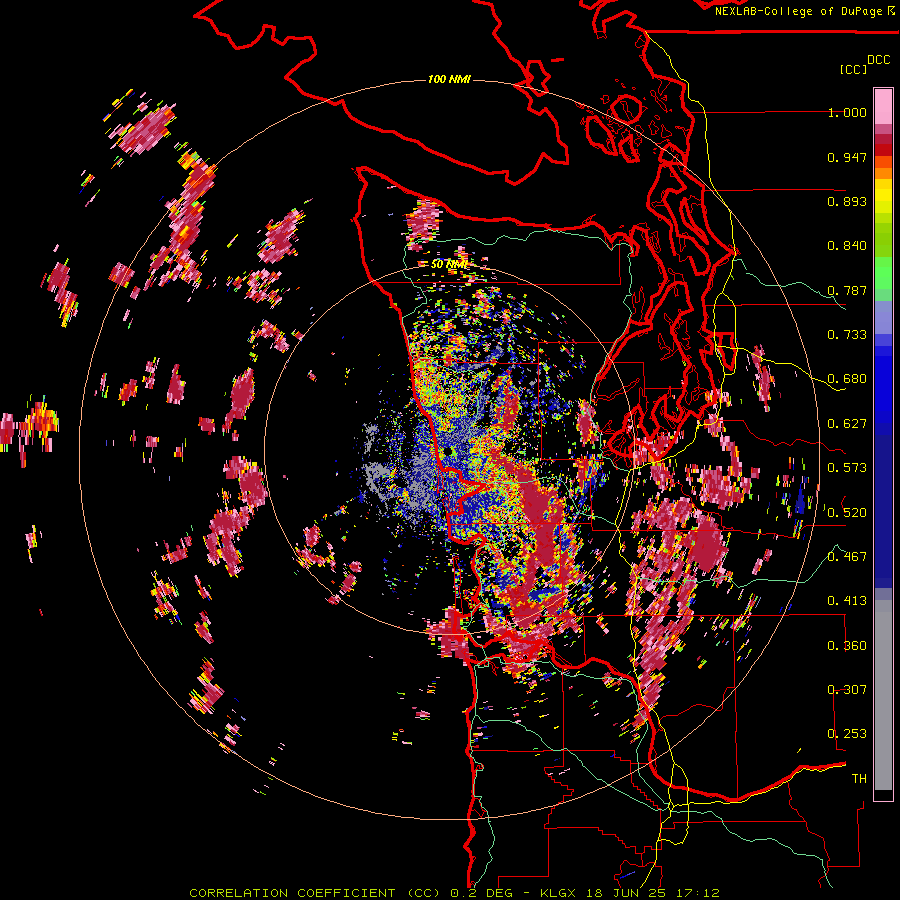Click the 100 NMI range ring label
The width and height of the screenshot is (900, 900).
tap(449, 79)
